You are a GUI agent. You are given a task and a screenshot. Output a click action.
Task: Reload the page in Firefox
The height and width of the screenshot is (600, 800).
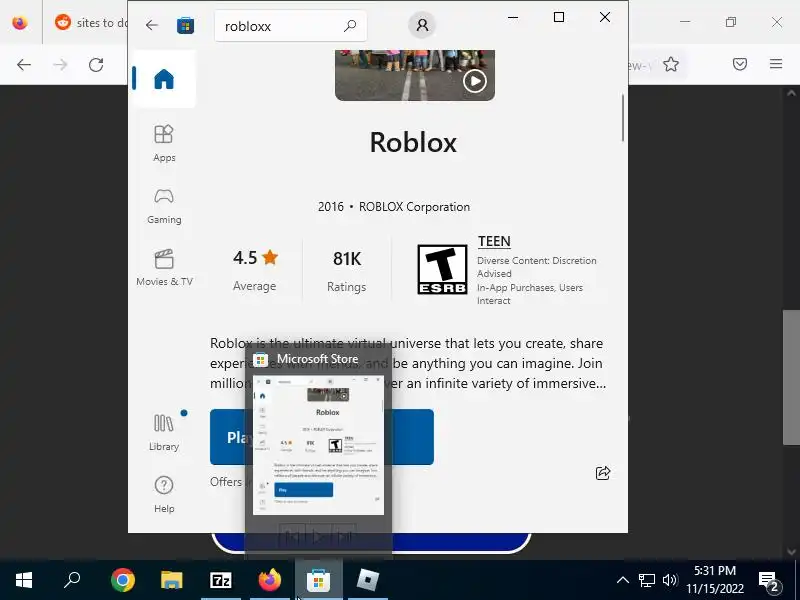click(x=96, y=65)
